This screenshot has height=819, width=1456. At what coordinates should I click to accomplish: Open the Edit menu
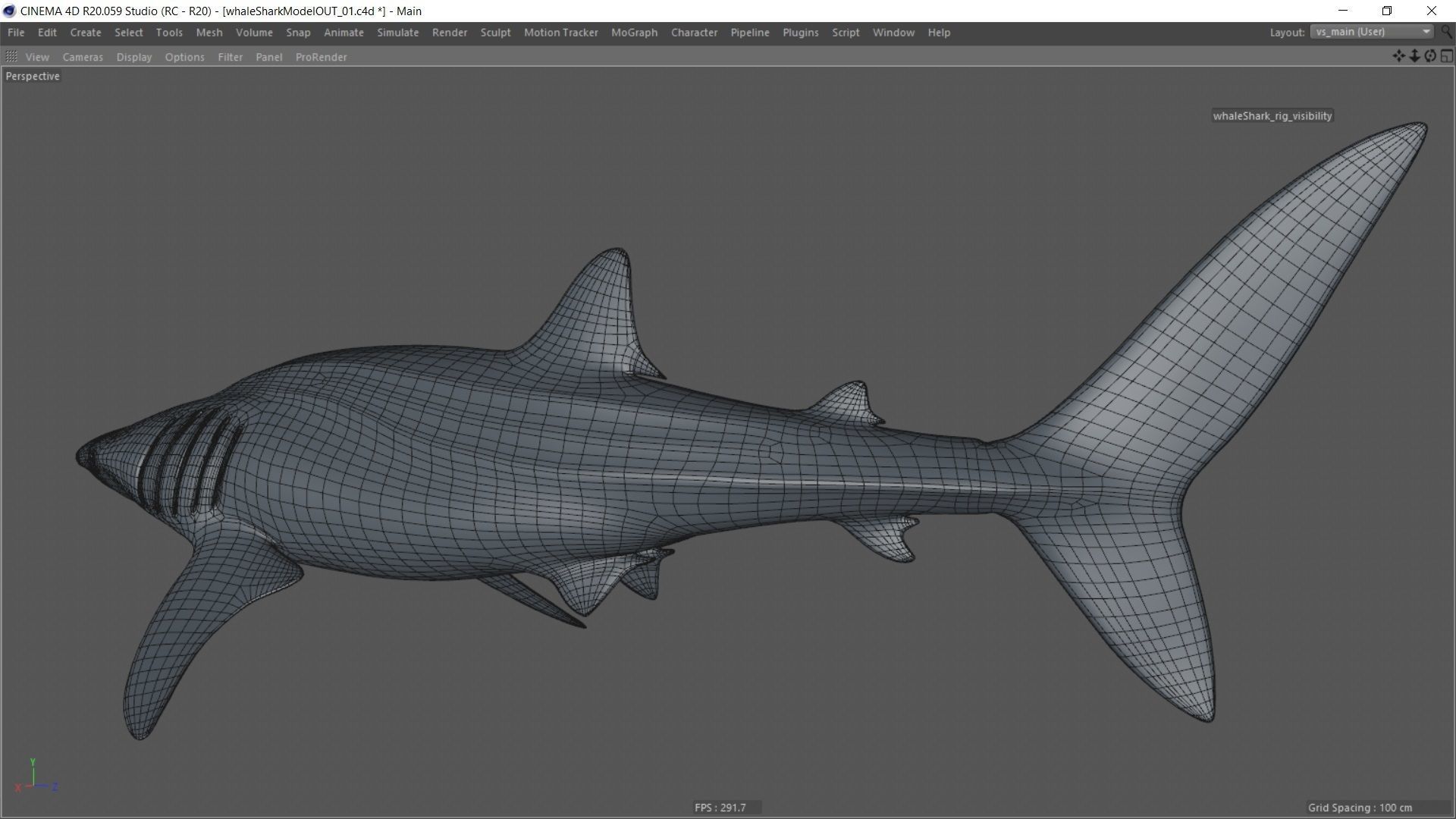pos(47,33)
